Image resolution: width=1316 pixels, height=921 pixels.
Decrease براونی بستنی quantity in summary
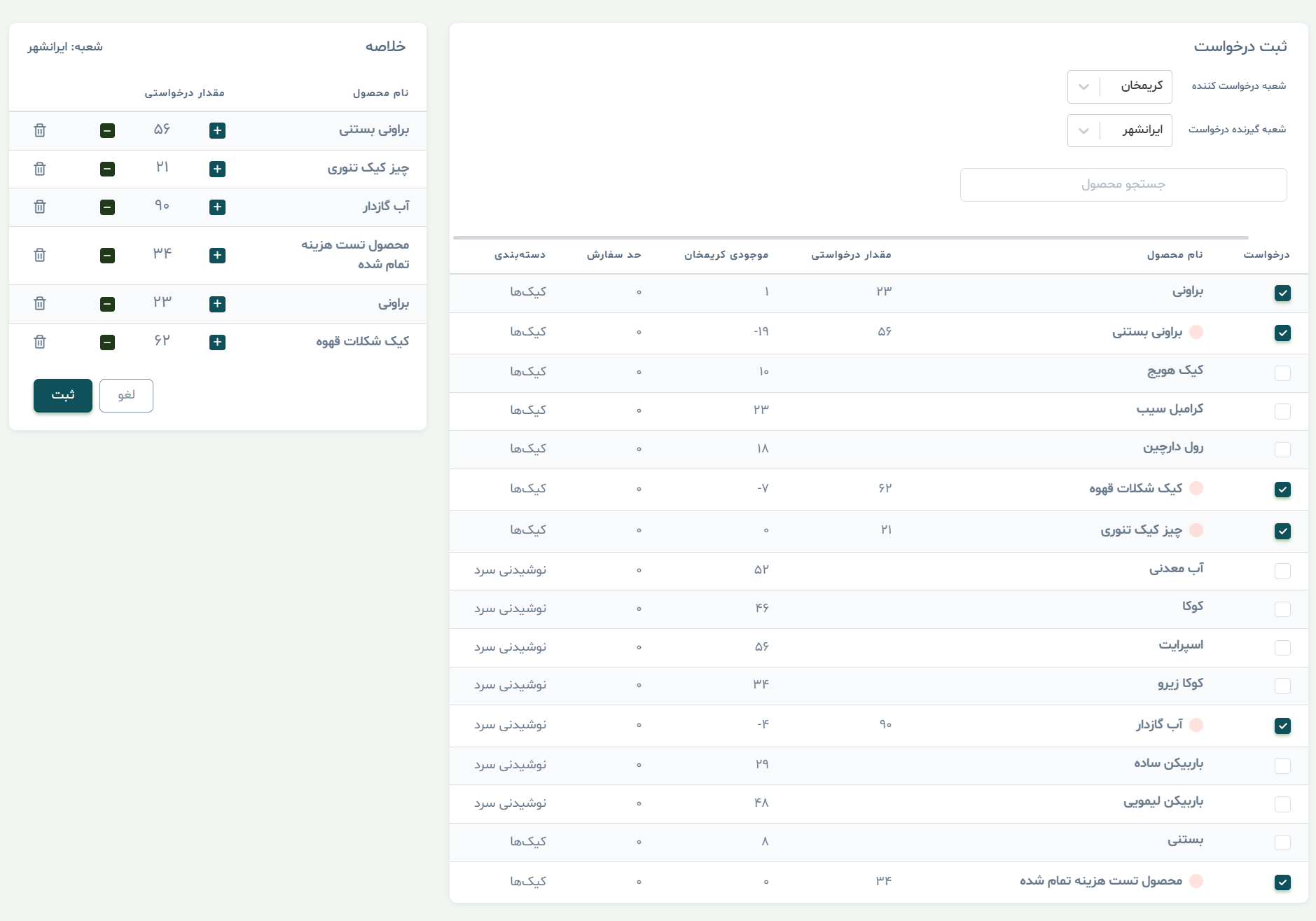tap(107, 130)
